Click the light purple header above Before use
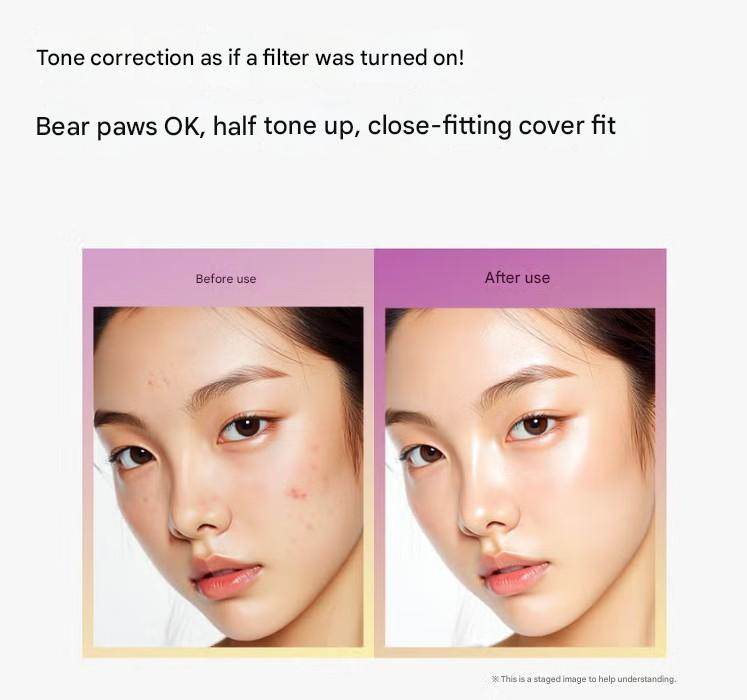Image resolution: width=747 pixels, height=700 pixels. 228,278
